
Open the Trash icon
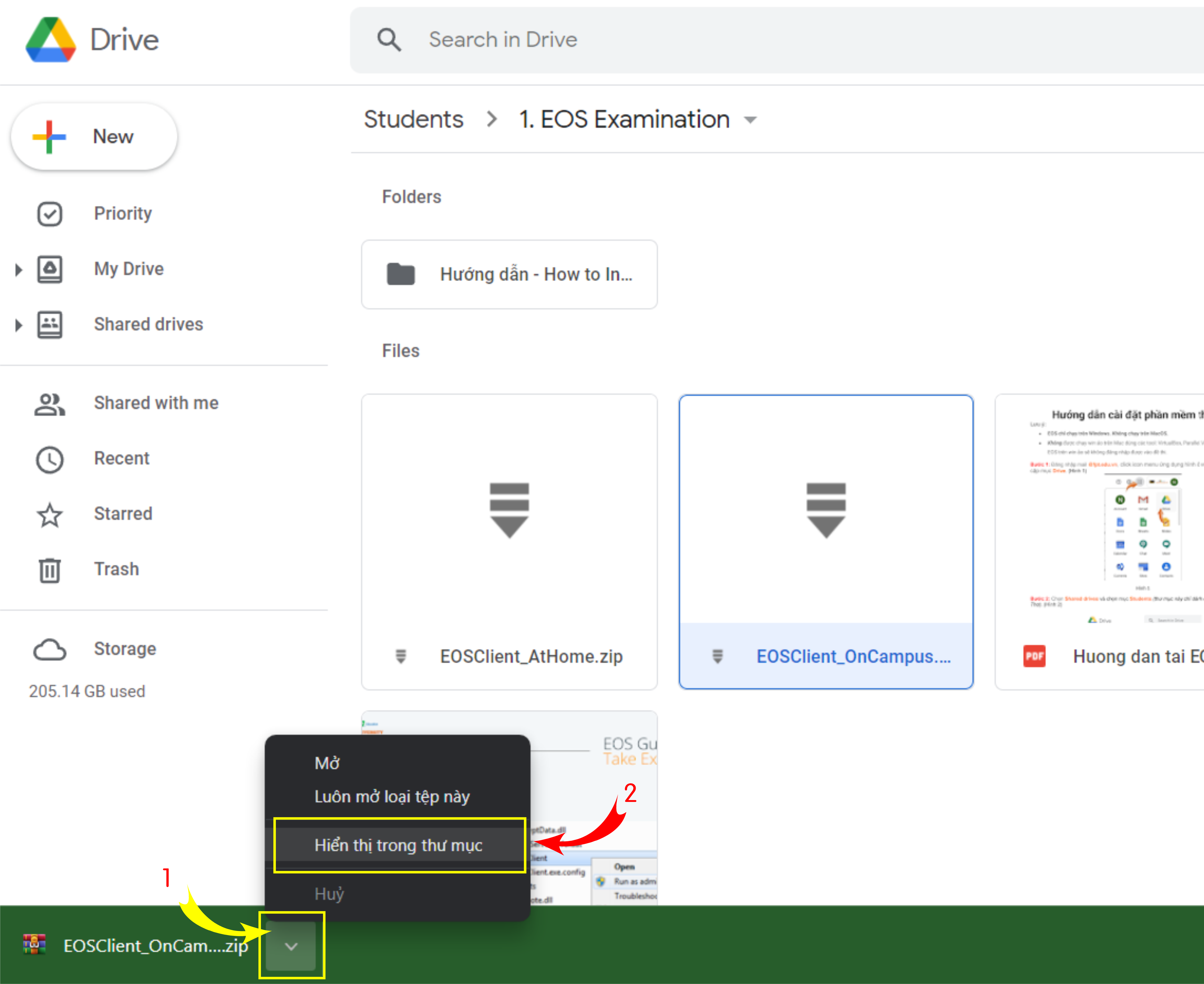pos(49,570)
